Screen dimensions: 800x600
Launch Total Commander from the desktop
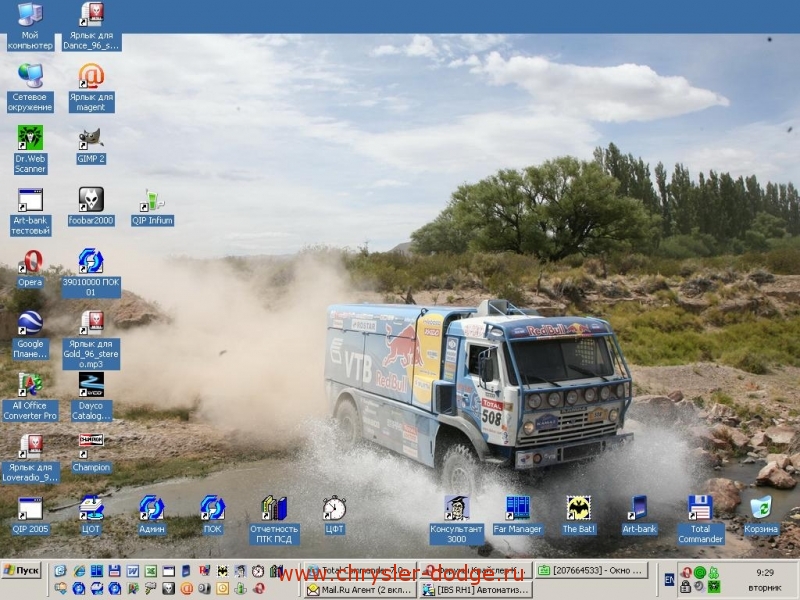700,520
